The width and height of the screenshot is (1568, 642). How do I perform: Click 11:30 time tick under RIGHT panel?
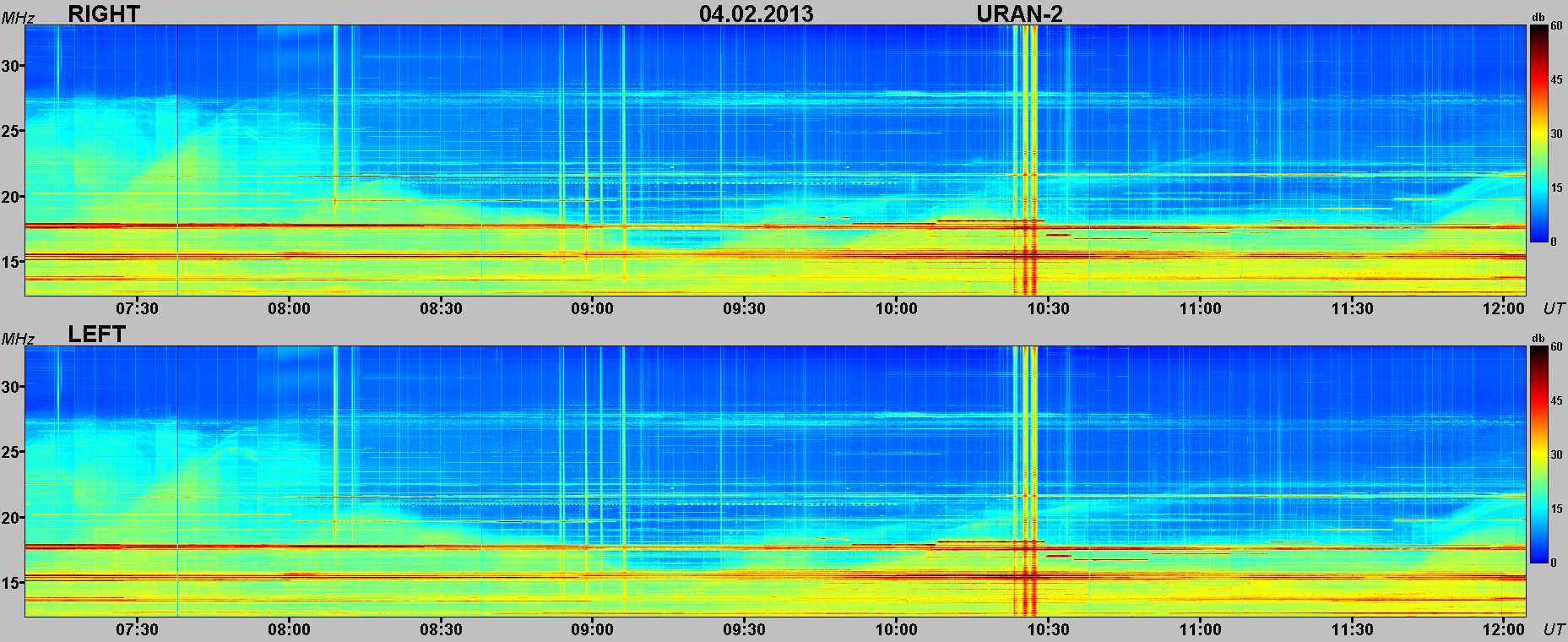click(x=1352, y=308)
